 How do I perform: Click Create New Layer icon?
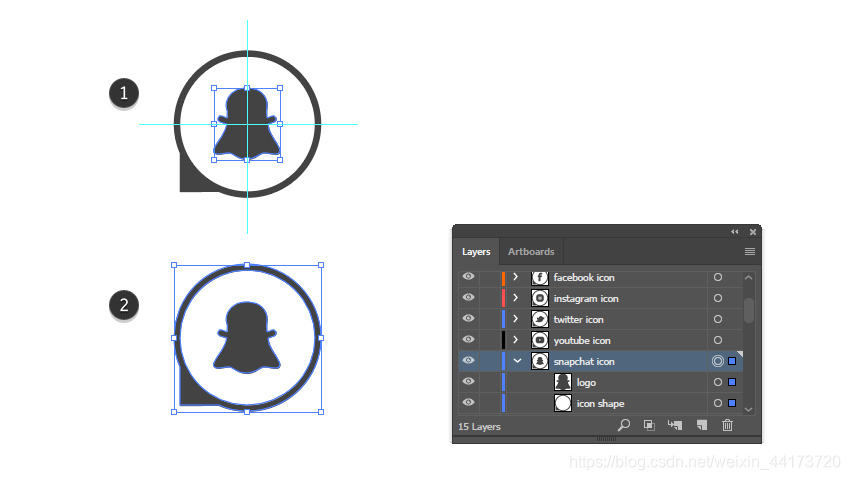(702, 425)
